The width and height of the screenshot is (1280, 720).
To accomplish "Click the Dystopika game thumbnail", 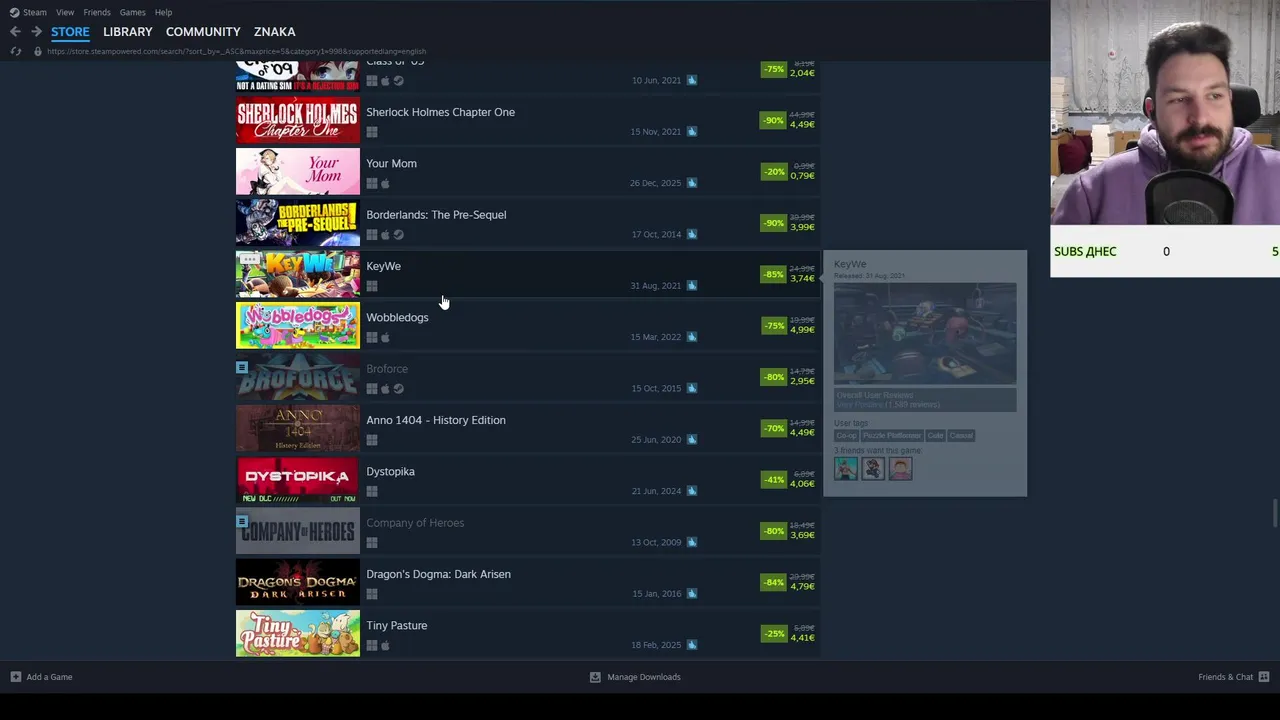I will [x=298, y=480].
